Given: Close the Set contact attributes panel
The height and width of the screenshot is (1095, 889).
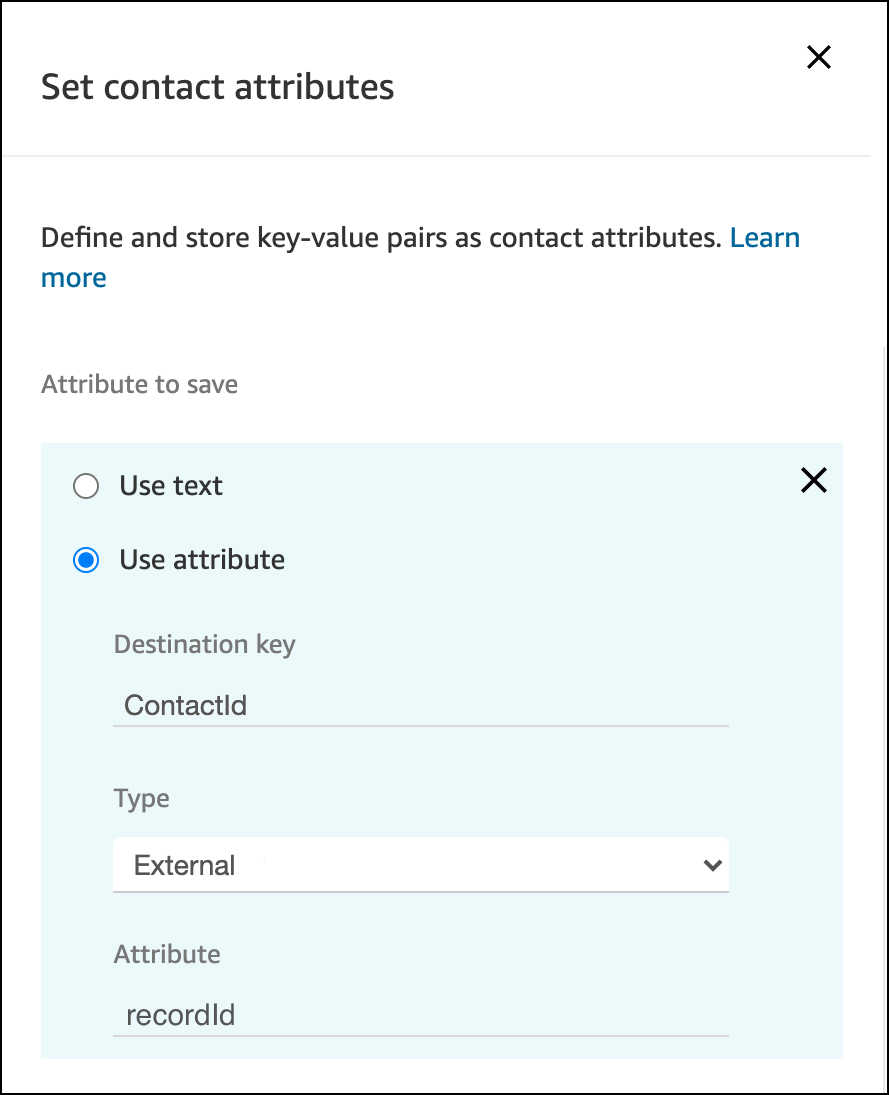Looking at the screenshot, I should [818, 57].
